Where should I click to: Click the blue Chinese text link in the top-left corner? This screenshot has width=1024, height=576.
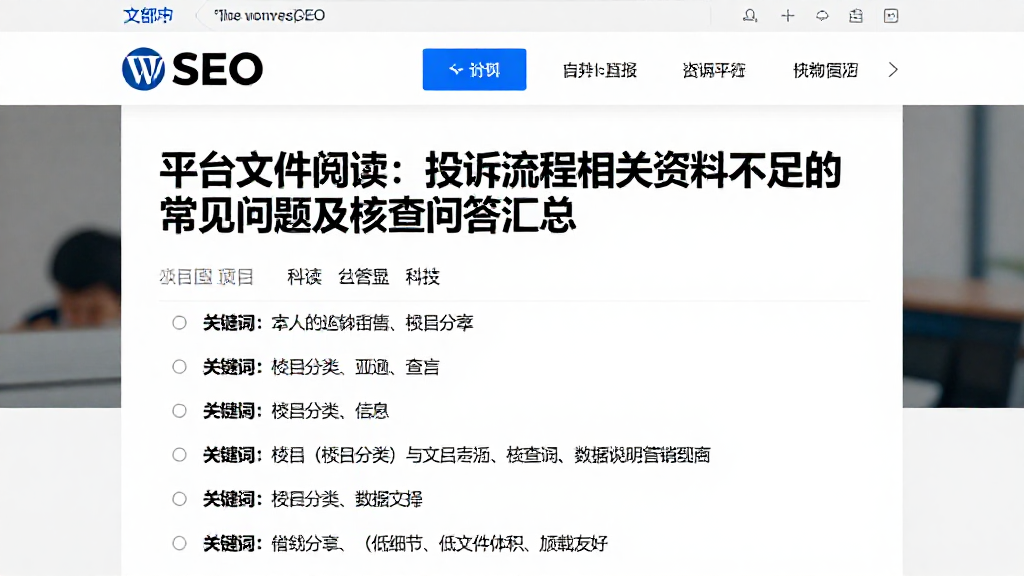148,15
